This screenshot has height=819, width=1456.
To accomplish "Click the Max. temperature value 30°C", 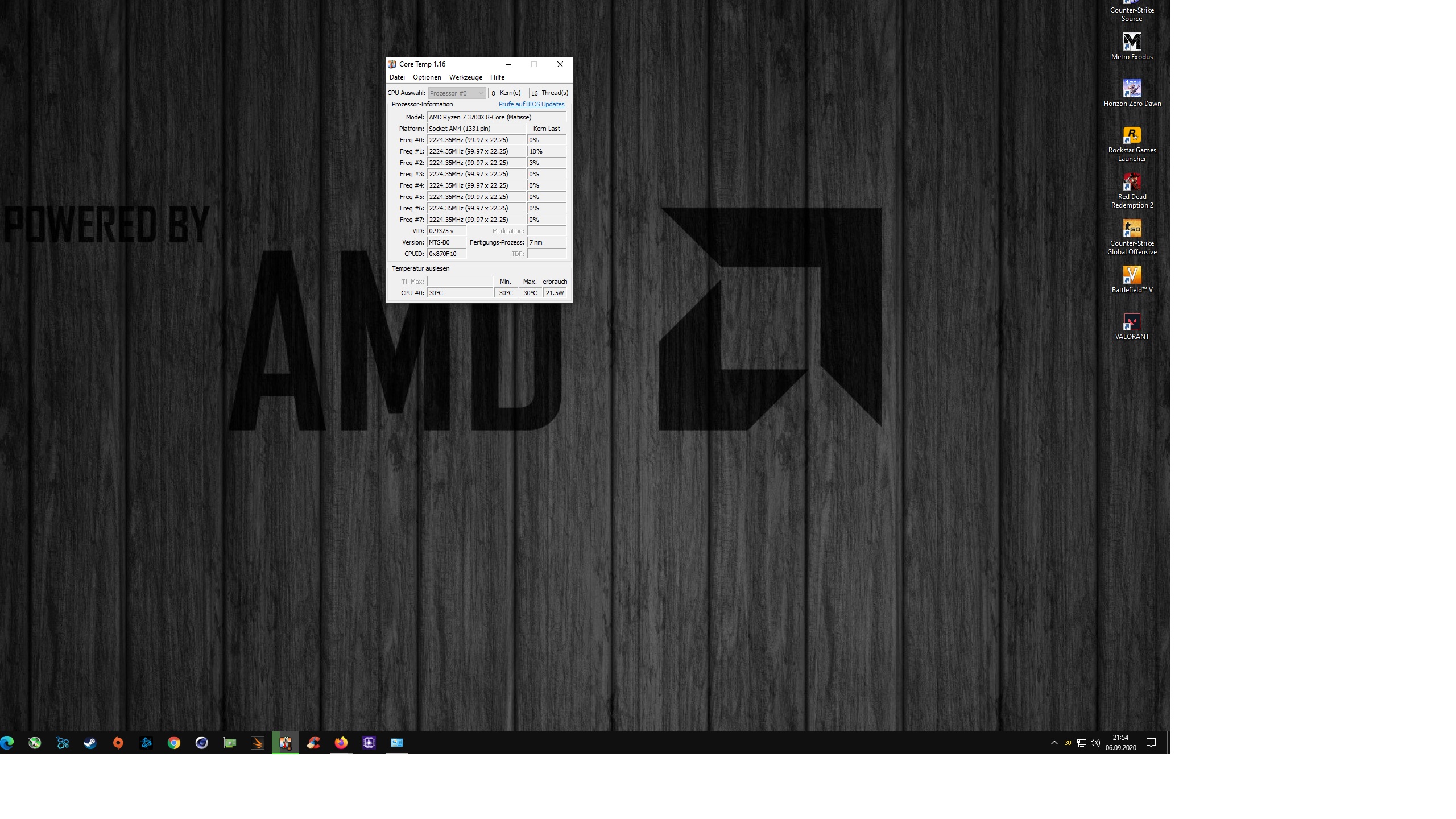I will (x=531, y=293).
